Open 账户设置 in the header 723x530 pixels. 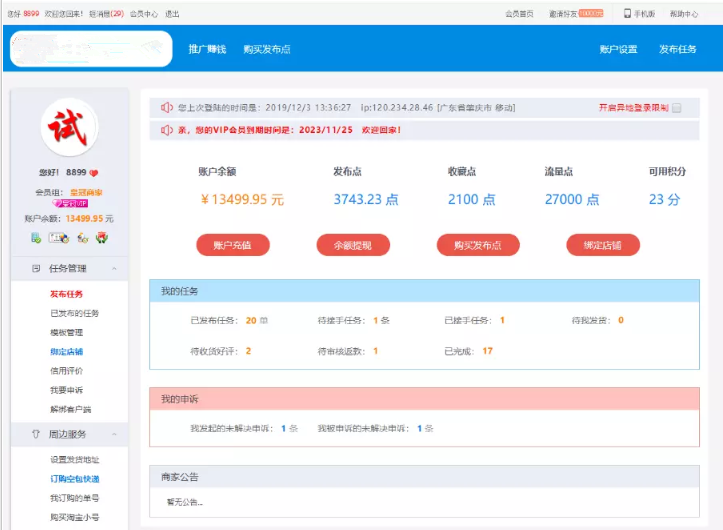(x=618, y=49)
